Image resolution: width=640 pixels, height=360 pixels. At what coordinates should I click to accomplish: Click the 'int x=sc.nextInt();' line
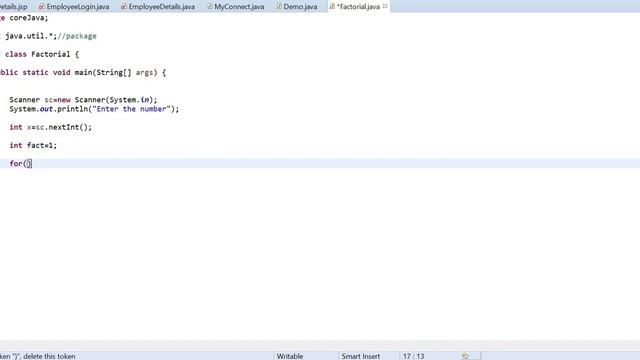tap(51, 127)
